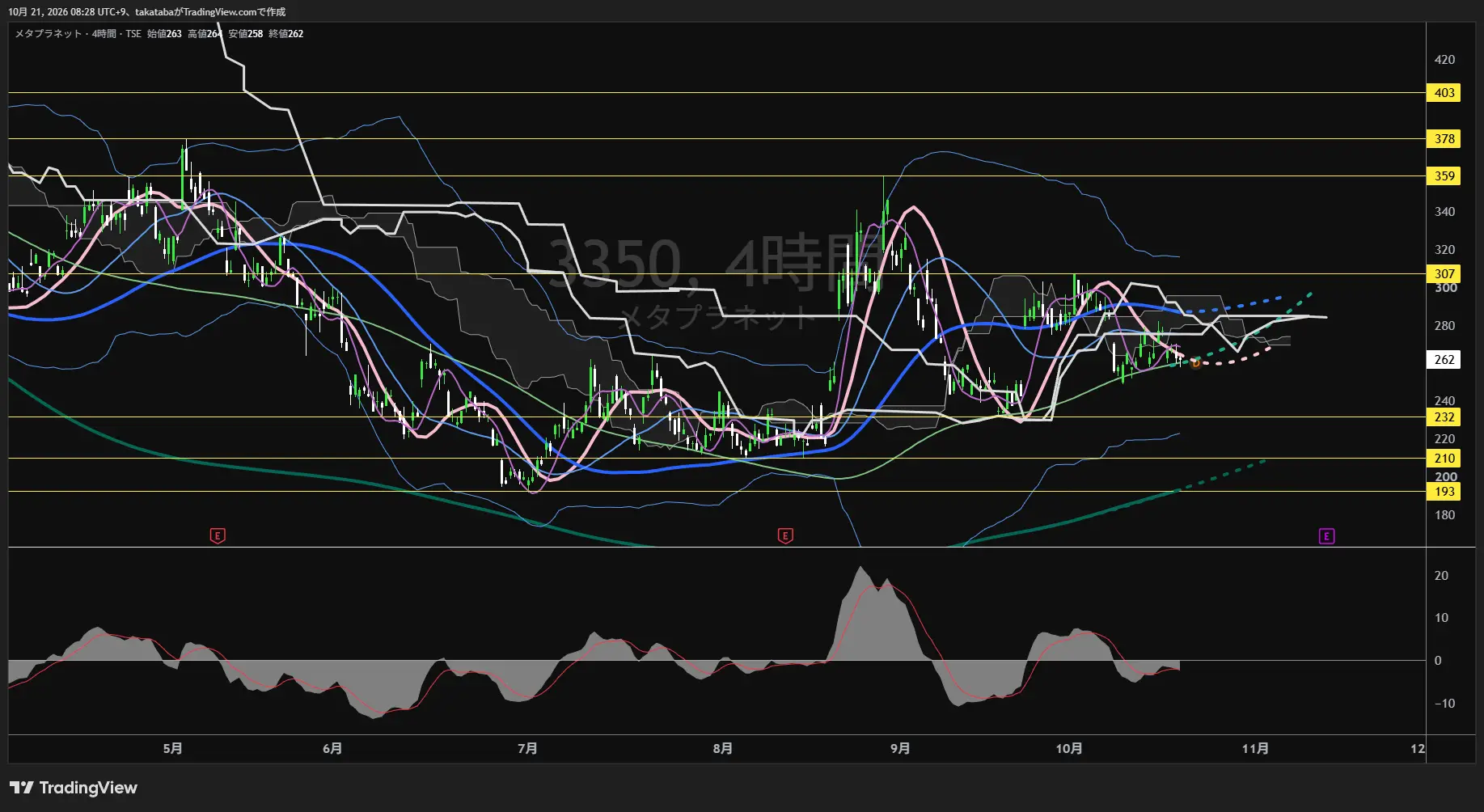Click the TradingView logo

coord(74,788)
